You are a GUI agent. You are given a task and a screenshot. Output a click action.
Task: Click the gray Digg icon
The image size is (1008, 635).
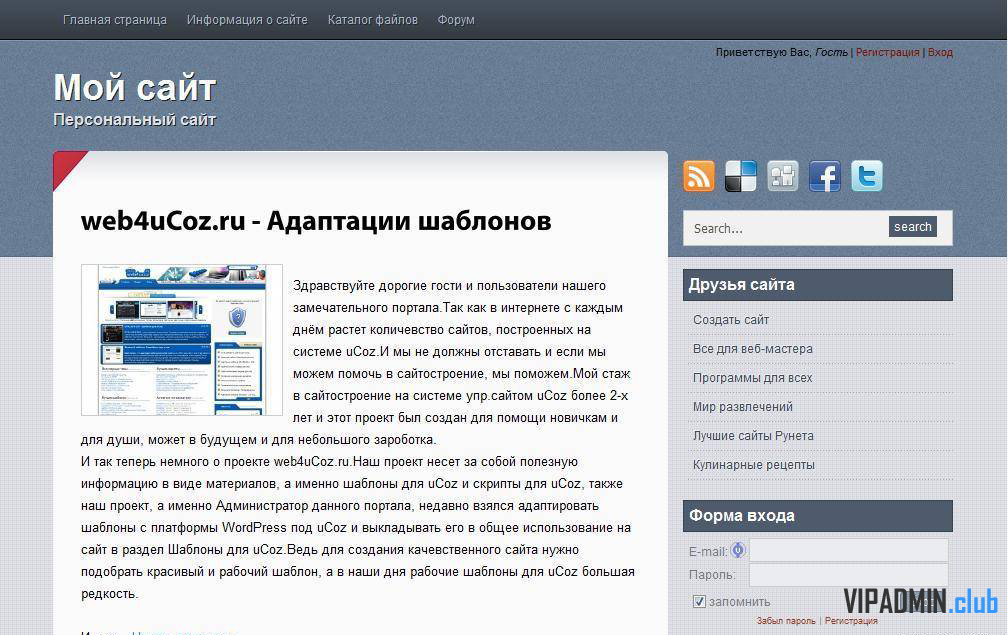783,176
